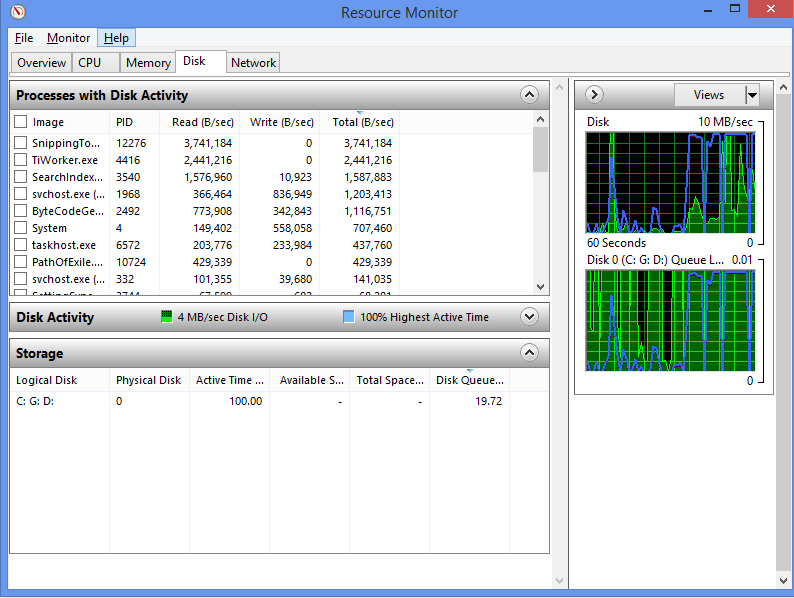Check the svchost.exe PID 332 checkbox
Screen dimensions: 794x598
tap(21, 279)
